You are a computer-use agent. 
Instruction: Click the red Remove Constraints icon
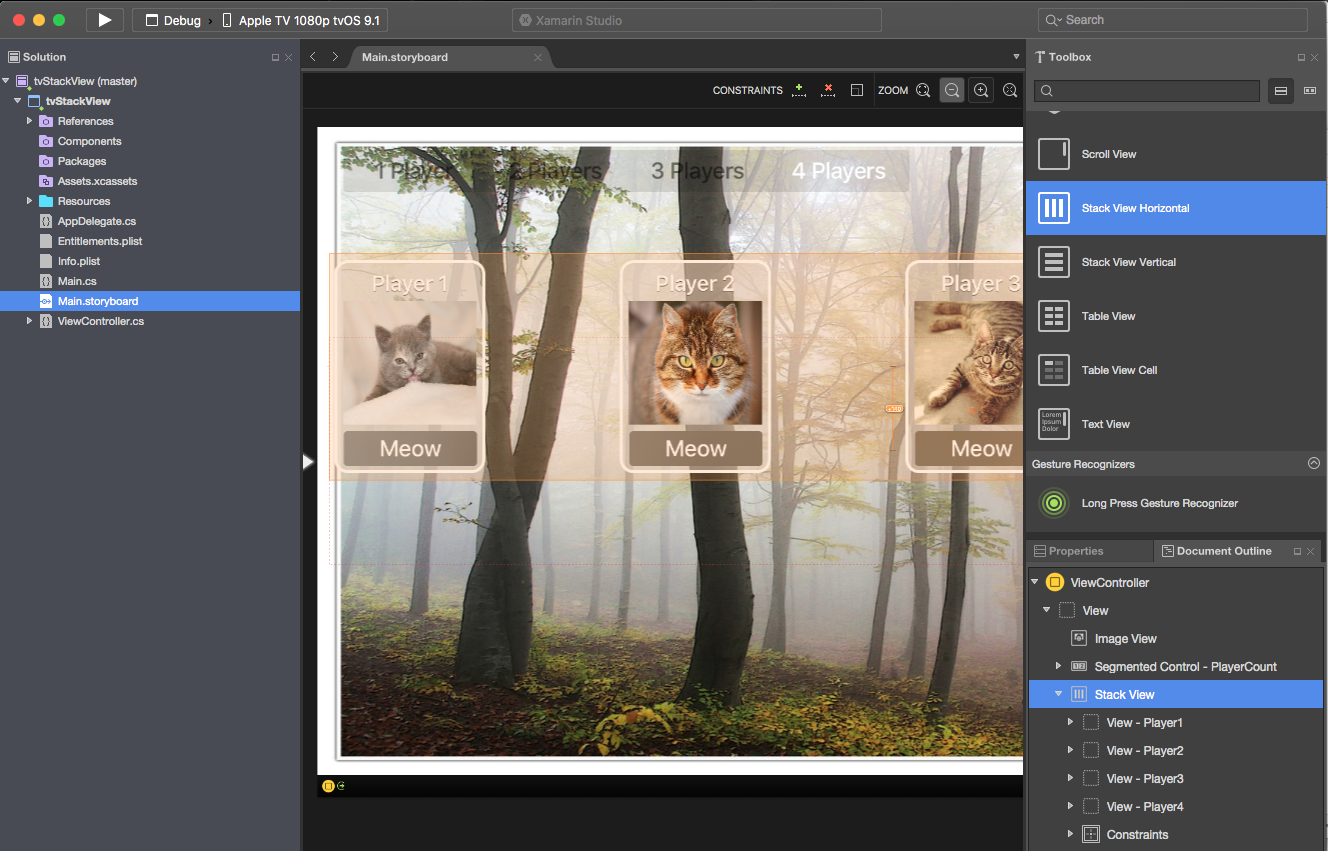click(x=828, y=90)
